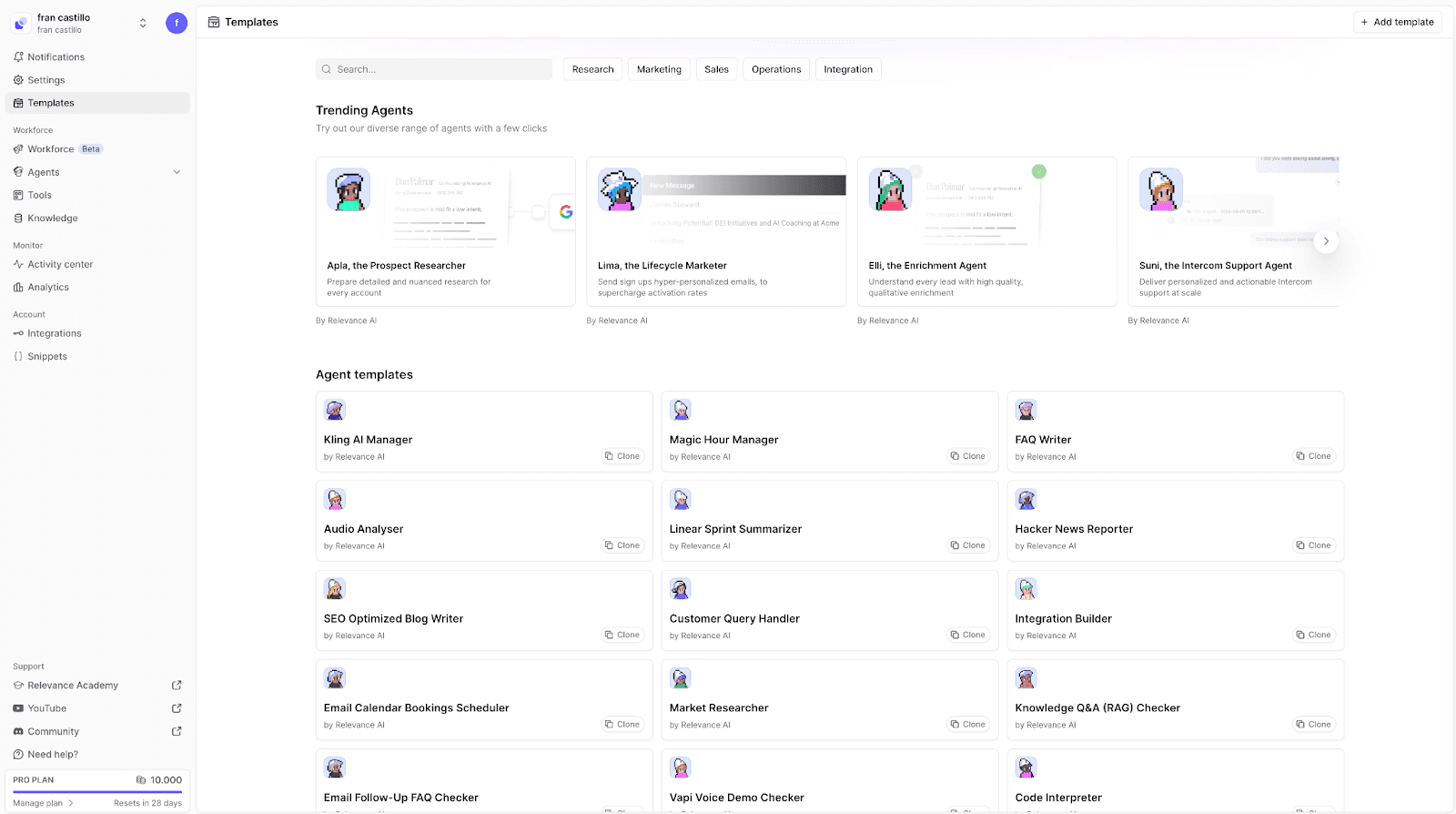Clone the Knowledge Q&A (RAG) Checker template
Screen dimensions: 1456x814
pos(1314,725)
